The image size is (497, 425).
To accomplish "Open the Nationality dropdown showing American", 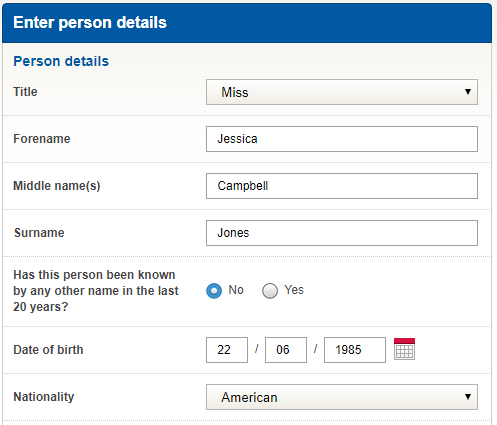I will pyautogui.click(x=342, y=397).
